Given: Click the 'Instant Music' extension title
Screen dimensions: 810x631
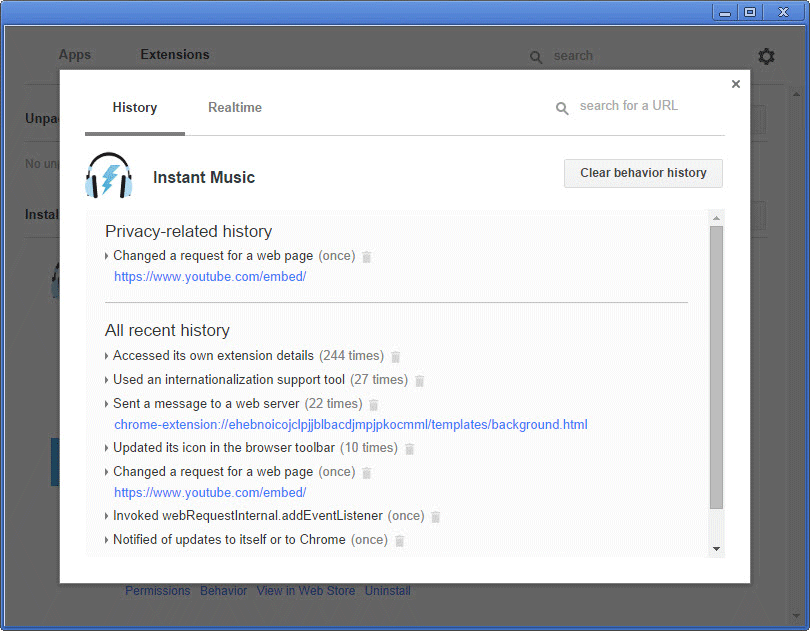Looking at the screenshot, I should point(204,178).
